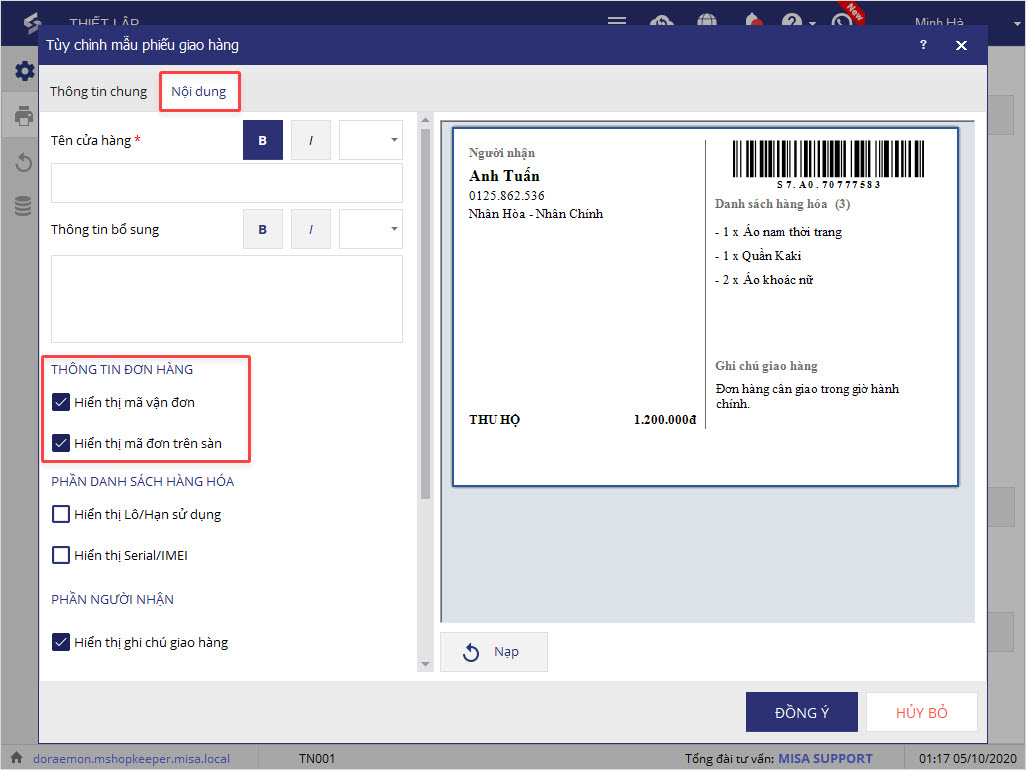Open the database icon in the left sidebar
The image size is (1026, 770).
[x=23, y=205]
